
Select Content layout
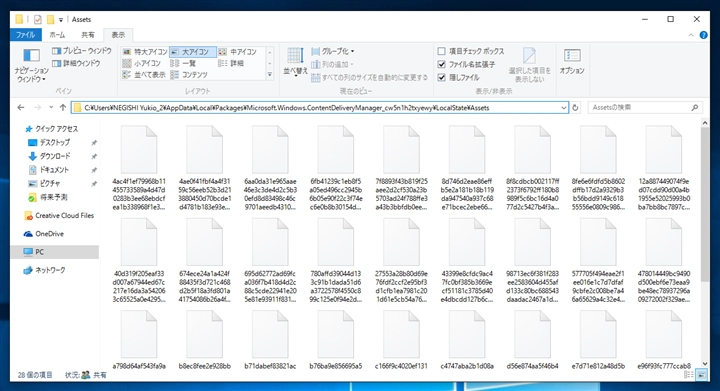point(189,74)
